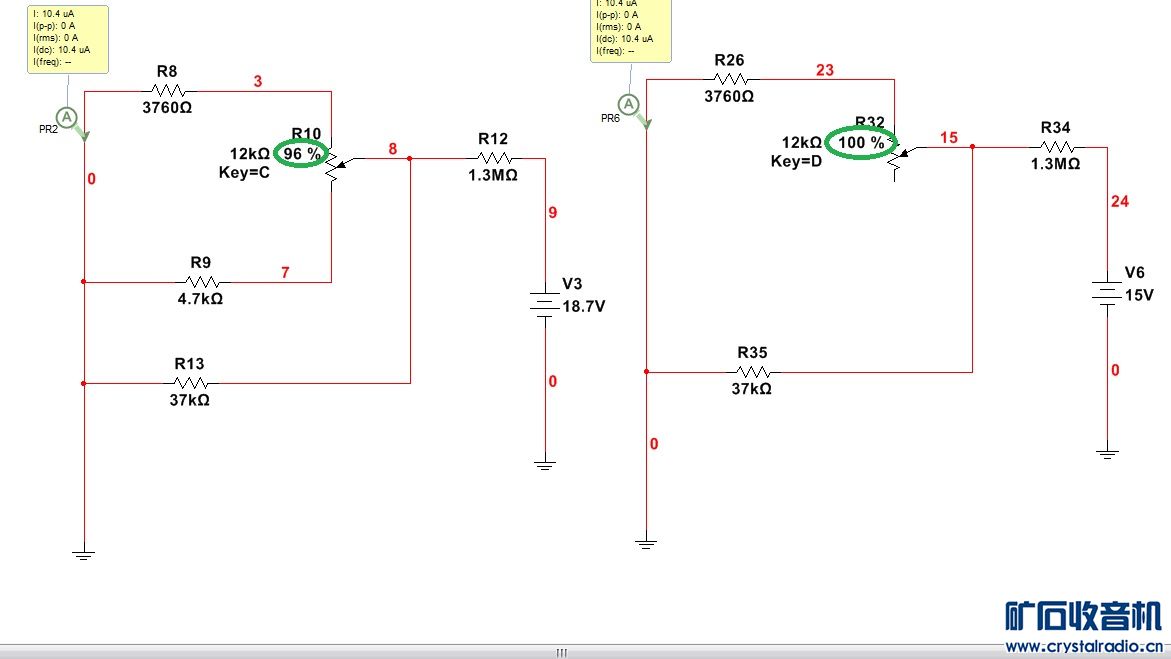Select the V6 15V battery symbol

coord(1107,293)
